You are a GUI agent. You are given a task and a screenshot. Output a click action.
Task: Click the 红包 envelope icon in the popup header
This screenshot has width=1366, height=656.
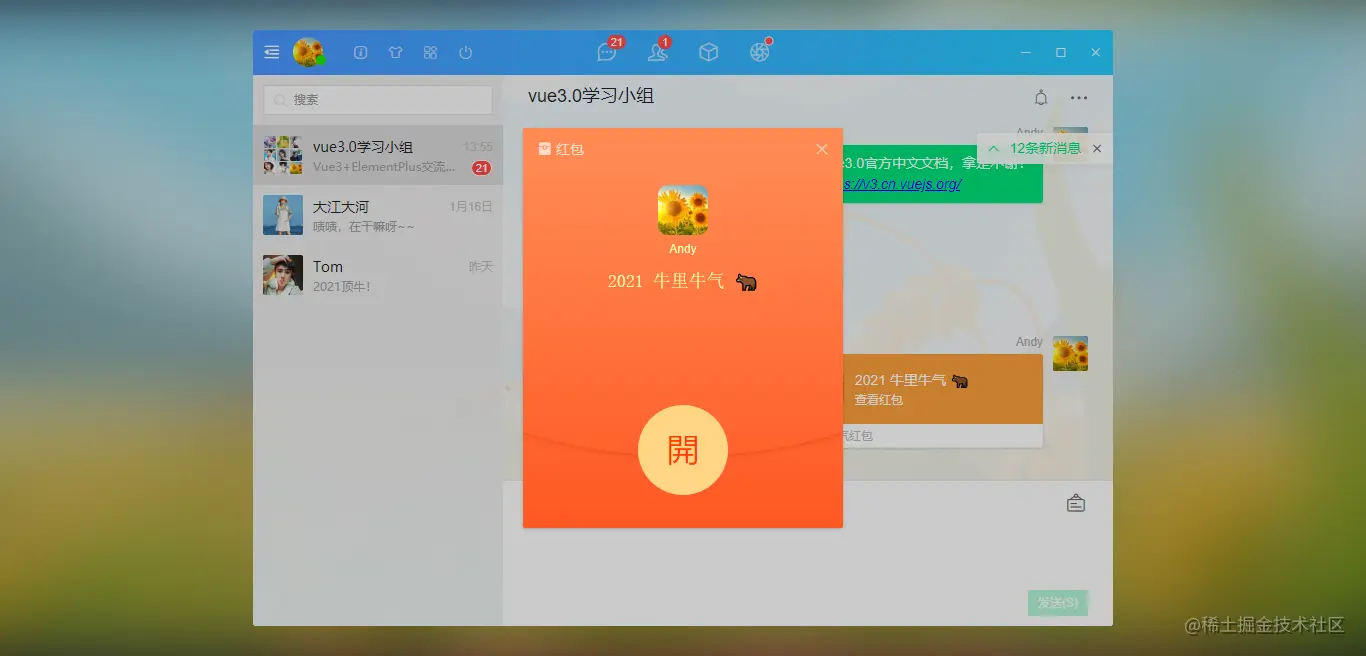coord(544,149)
